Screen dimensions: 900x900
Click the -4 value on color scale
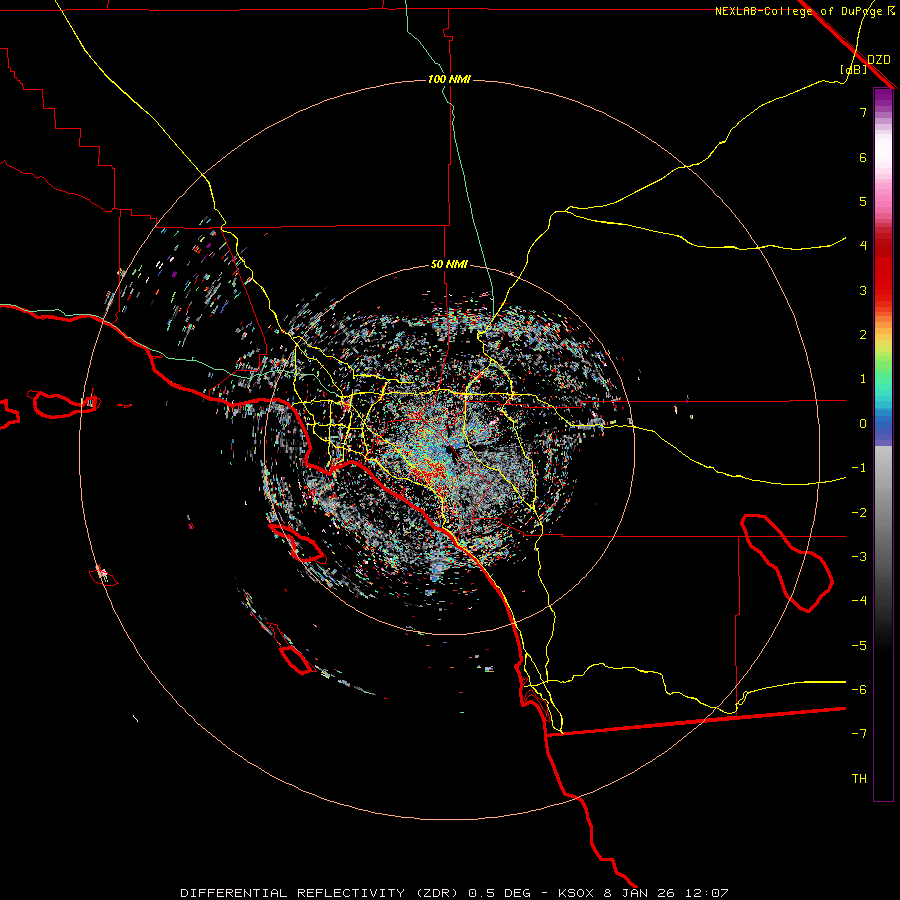[859, 601]
